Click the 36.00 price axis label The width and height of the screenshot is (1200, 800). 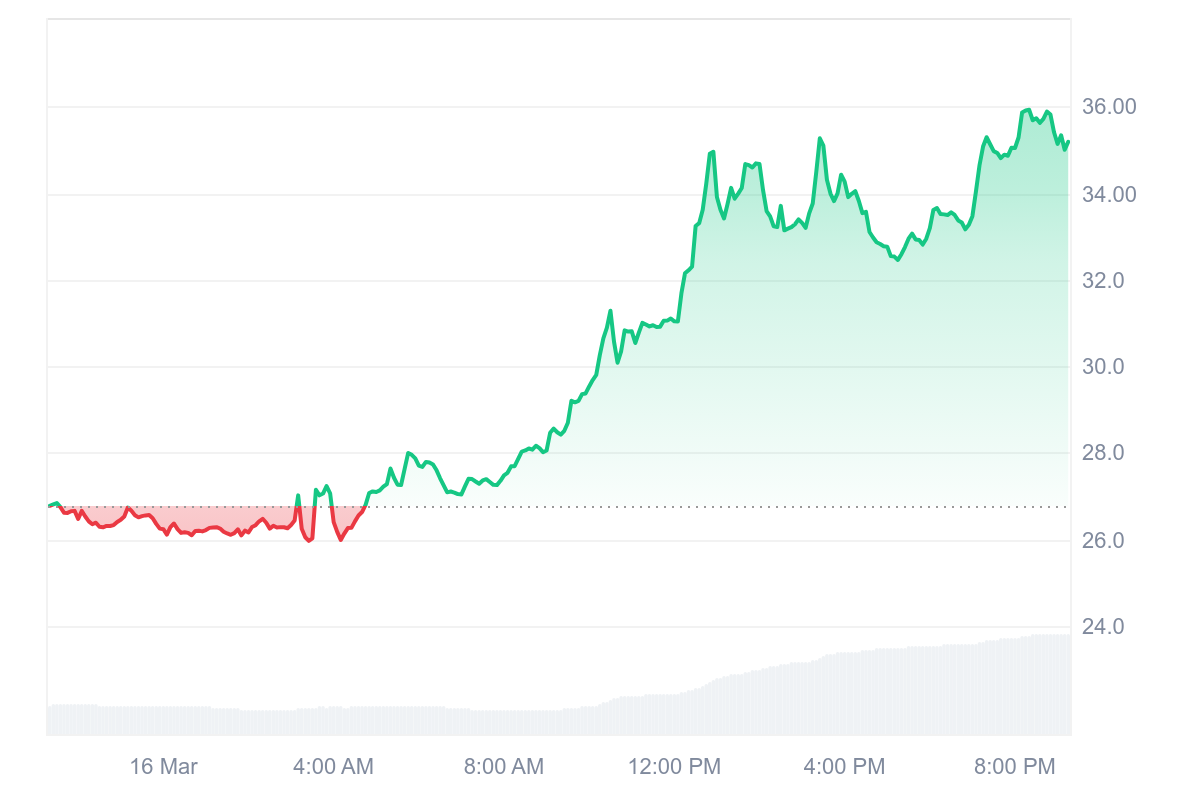pyautogui.click(x=1109, y=107)
